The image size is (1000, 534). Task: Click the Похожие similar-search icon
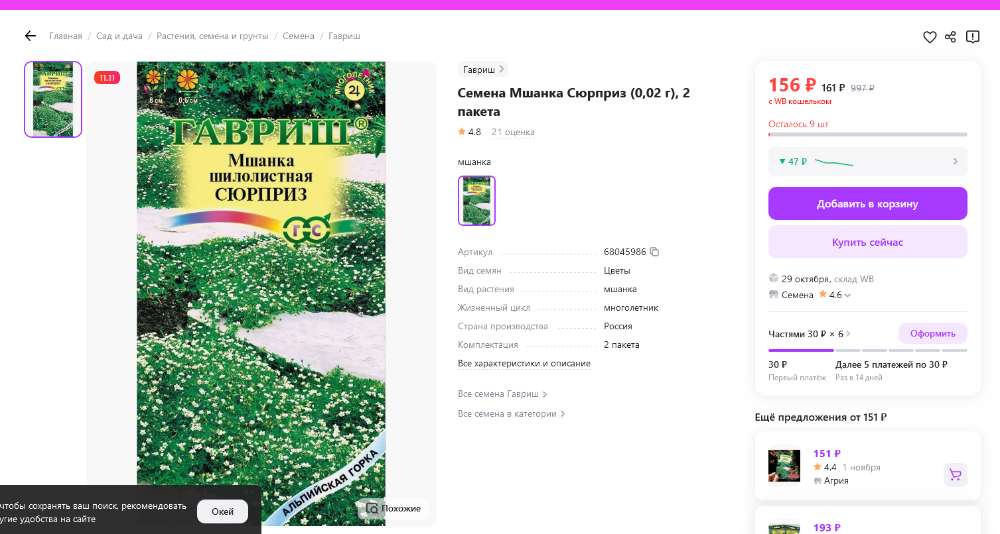pyautogui.click(x=372, y=508)
